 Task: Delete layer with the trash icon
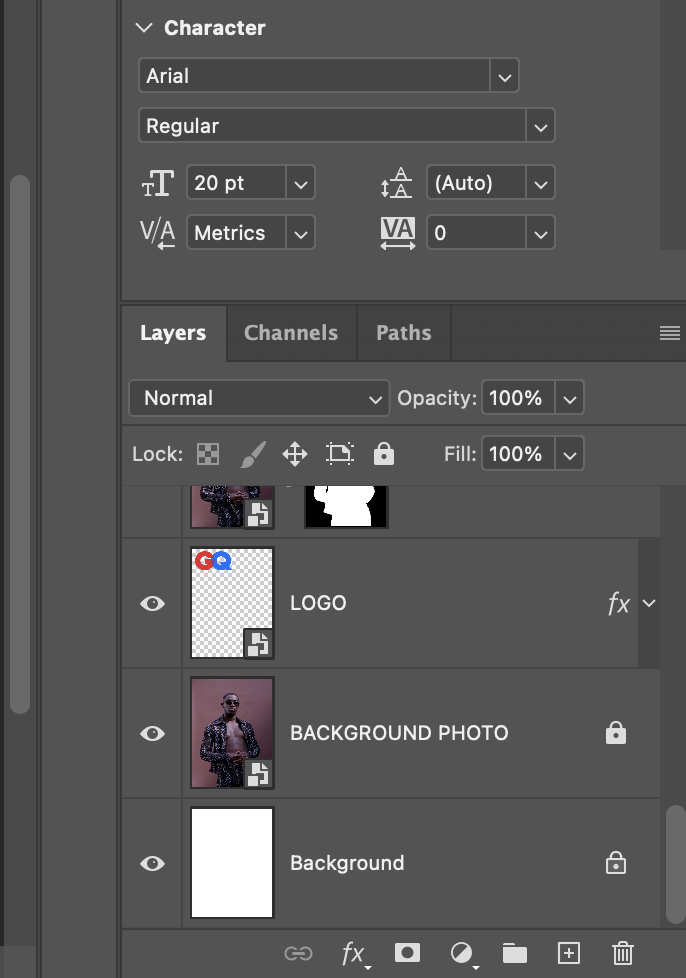click(x=623, y=953)
